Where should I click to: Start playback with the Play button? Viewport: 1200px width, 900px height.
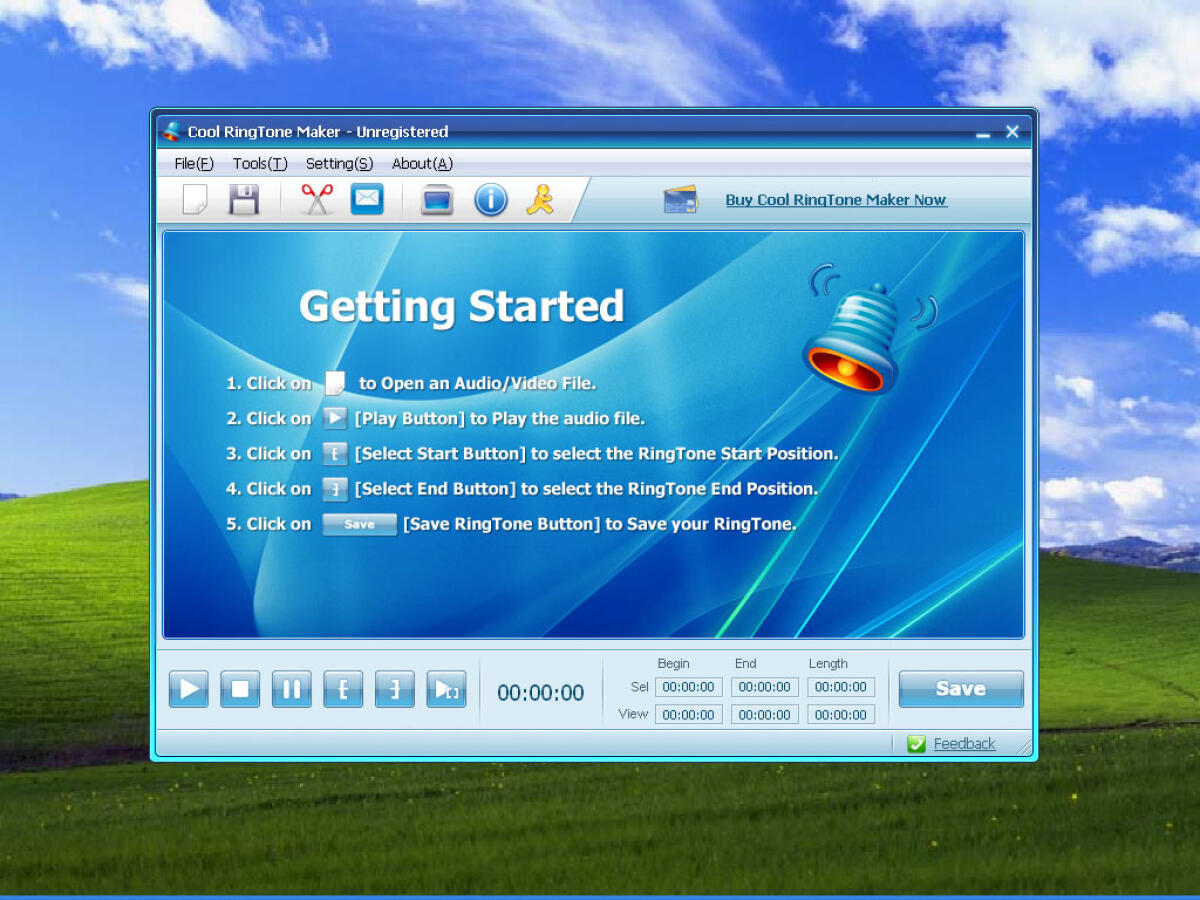188,689
